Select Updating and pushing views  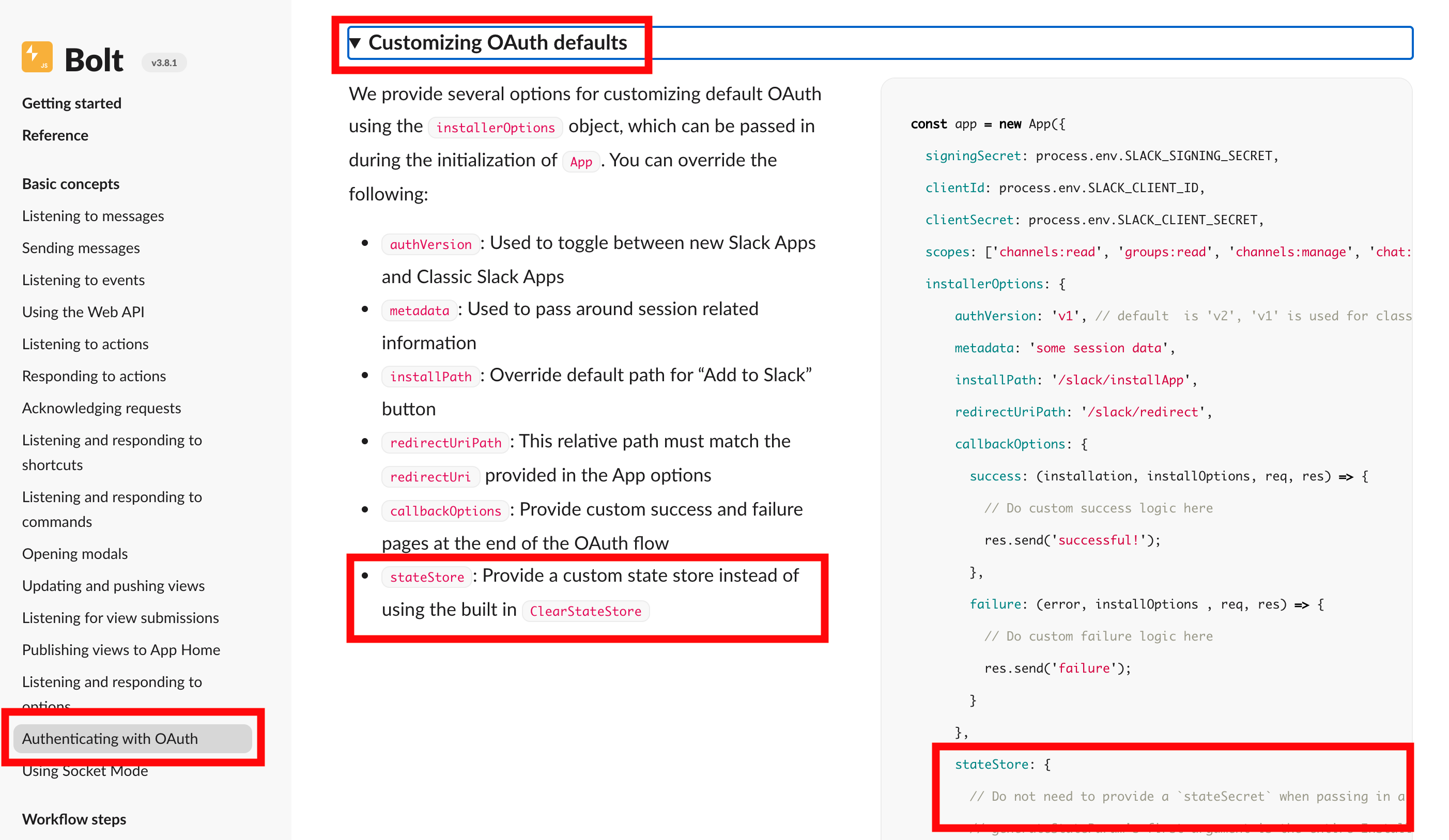tap(113, 585)
